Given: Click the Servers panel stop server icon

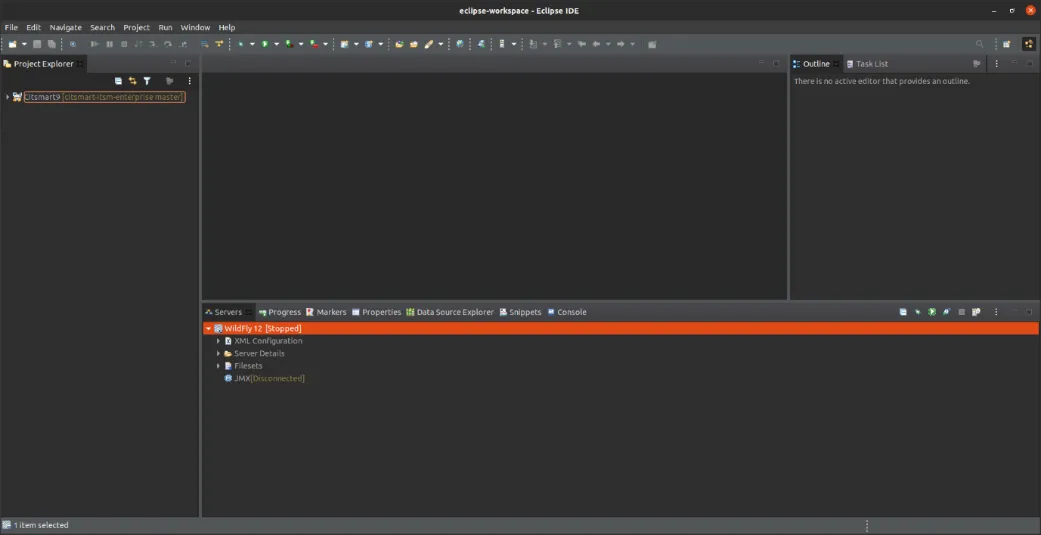Looking at the screenshot, I should tap(961, 312).
